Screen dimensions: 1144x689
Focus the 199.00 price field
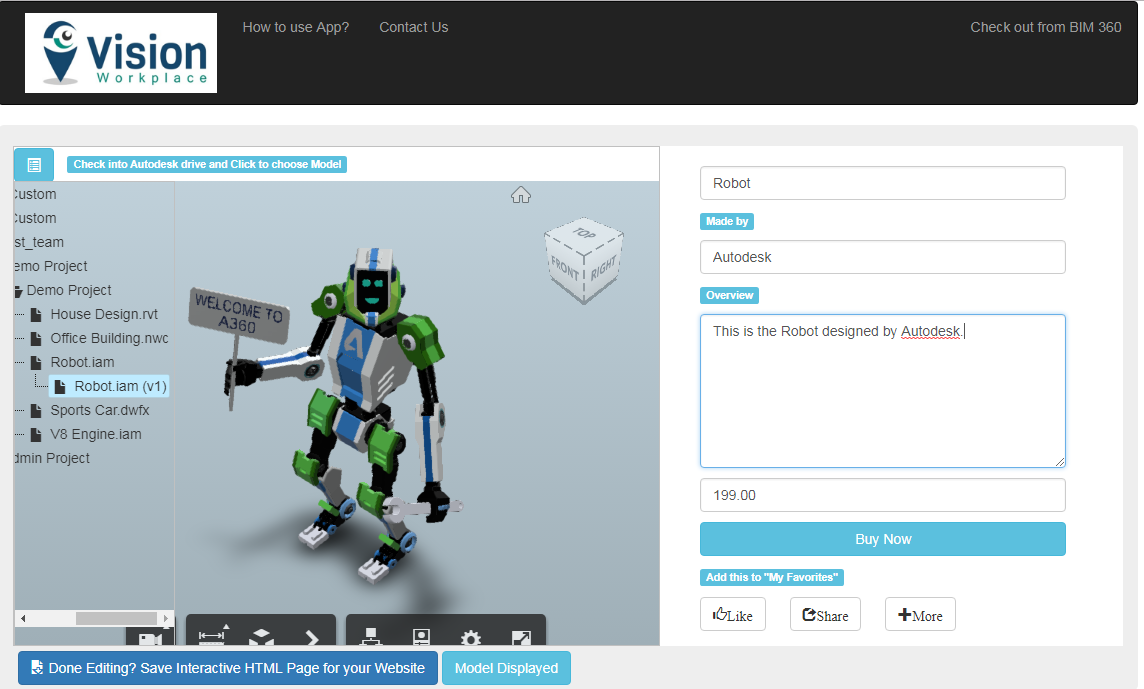883,496
